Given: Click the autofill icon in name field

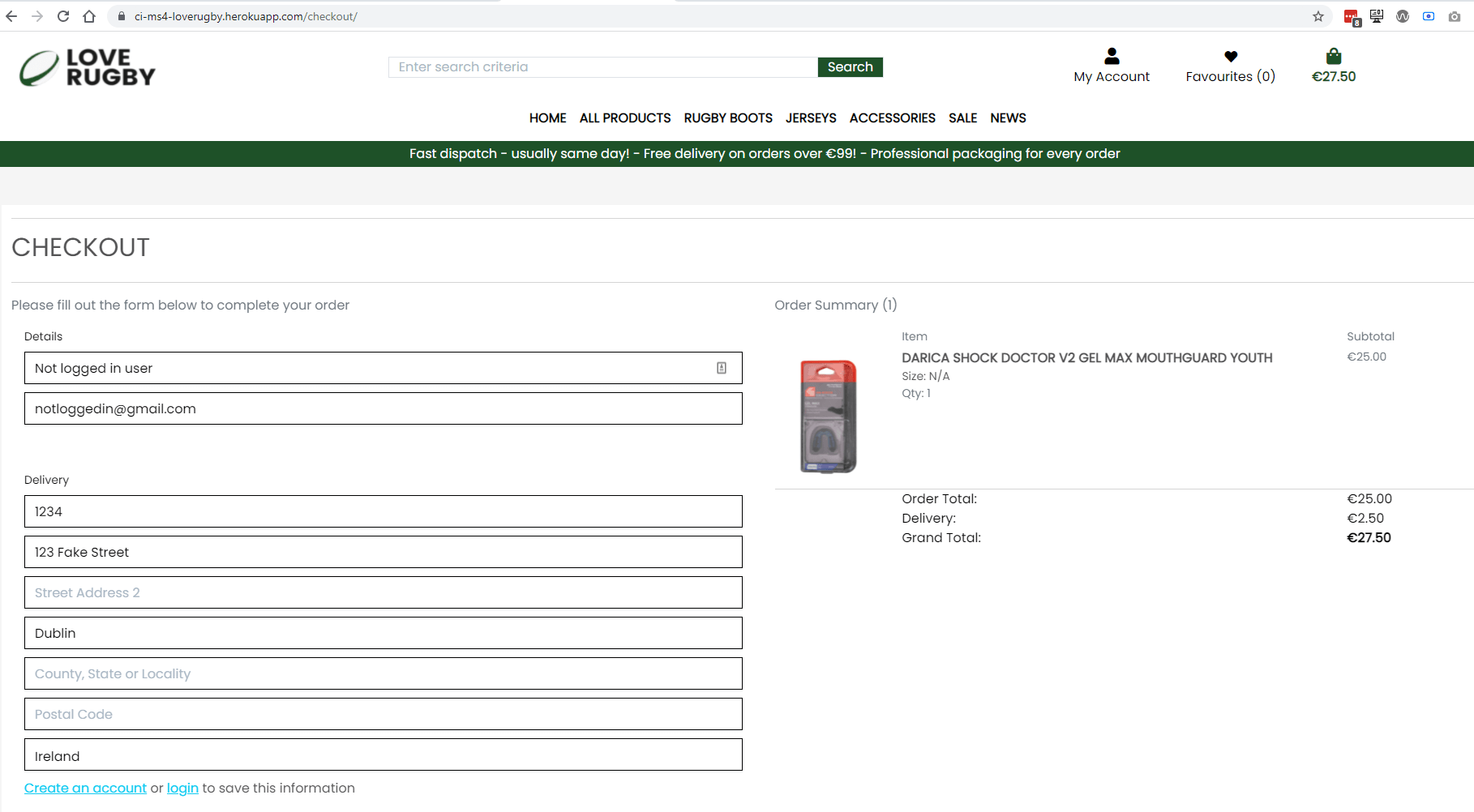Looking at the screenshot, I should (x=722, y=368).
